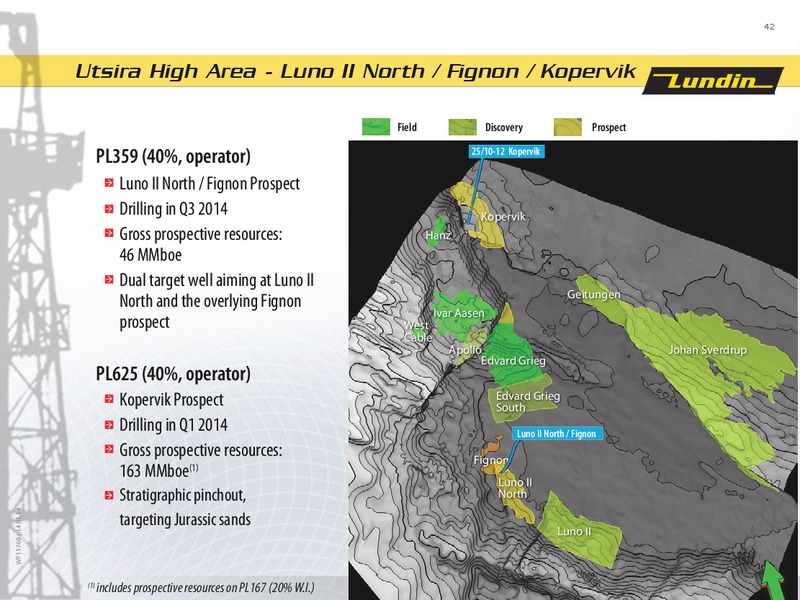Image resolution: width=800 pixels, height=600 pixels.
Task: Click the green north arrow on map
Action: (772, 580)
